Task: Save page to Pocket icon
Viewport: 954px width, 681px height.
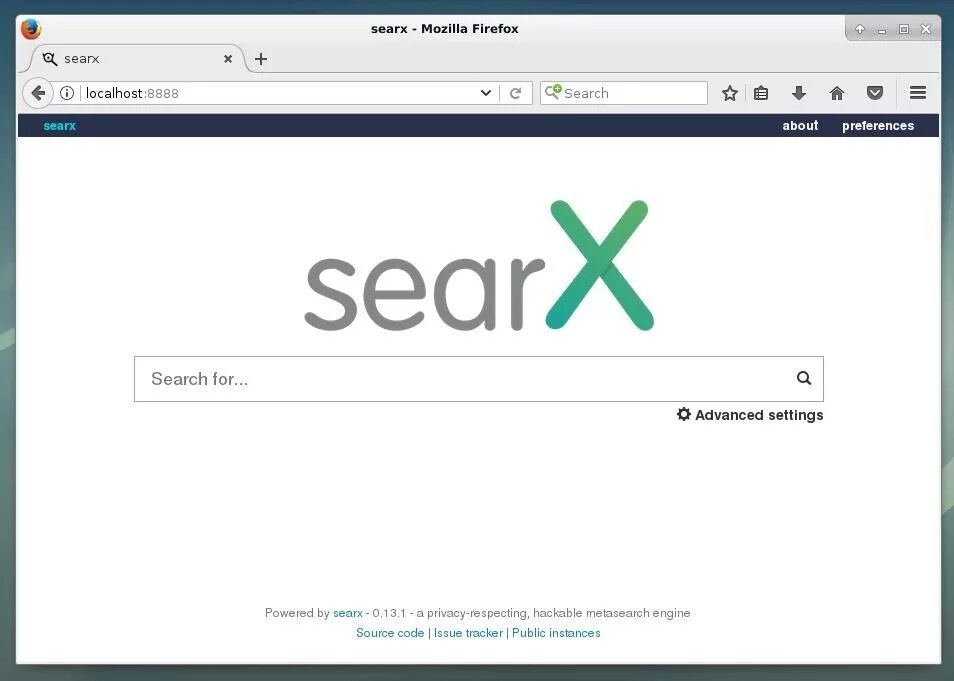Action: pyautogui.click(x=875, y=93)
